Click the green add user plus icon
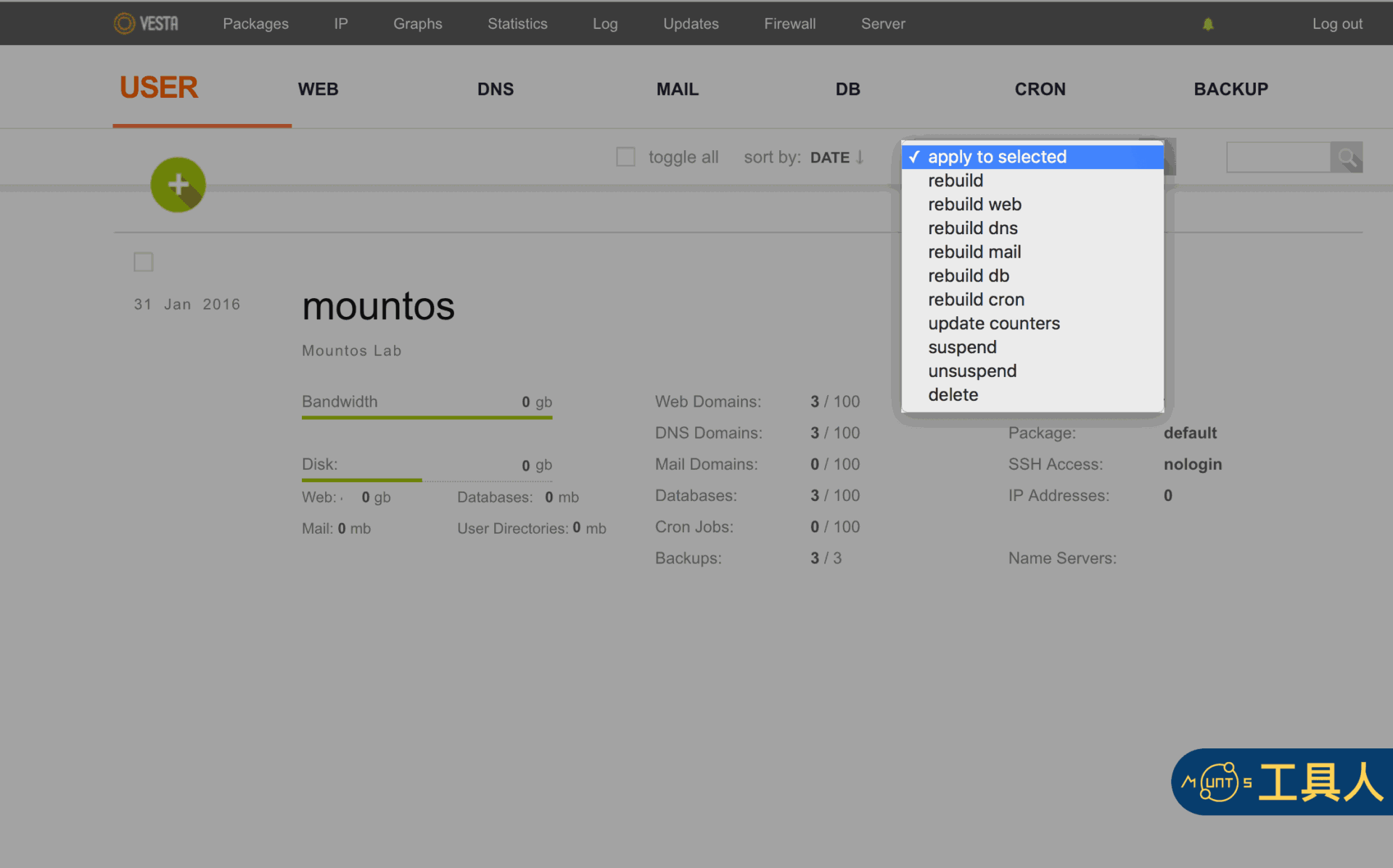Image resolution: width=1393 pixels, height=868 pixels. [x=178, y=184]
